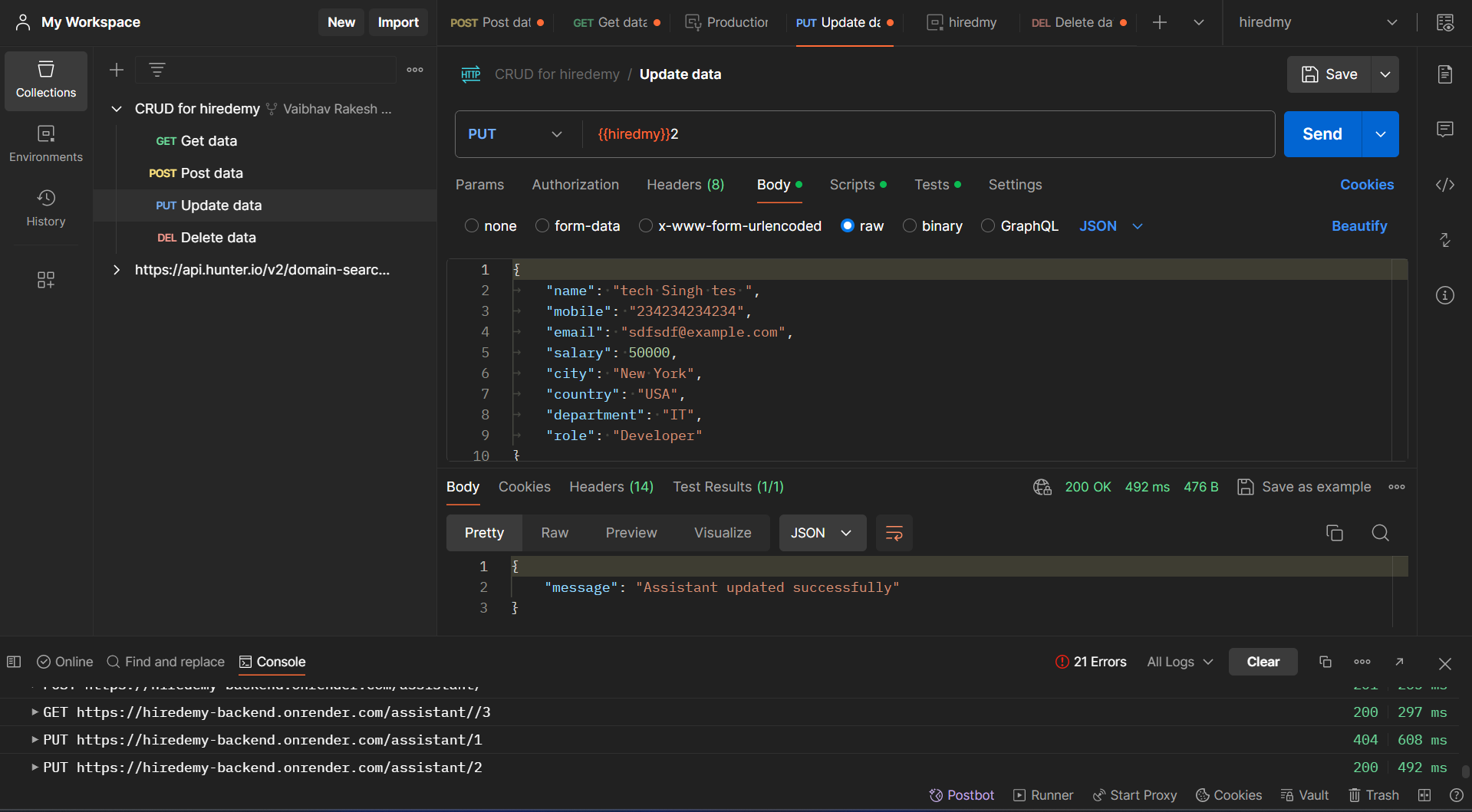Open the request body JSON format dropdown

click(x=1111, y=226)
